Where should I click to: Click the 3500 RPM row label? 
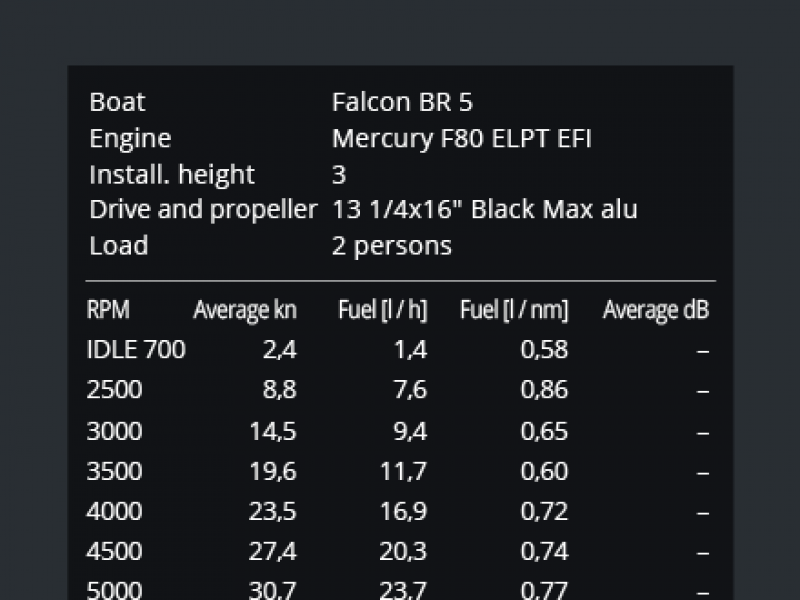[x=114, y=471]
